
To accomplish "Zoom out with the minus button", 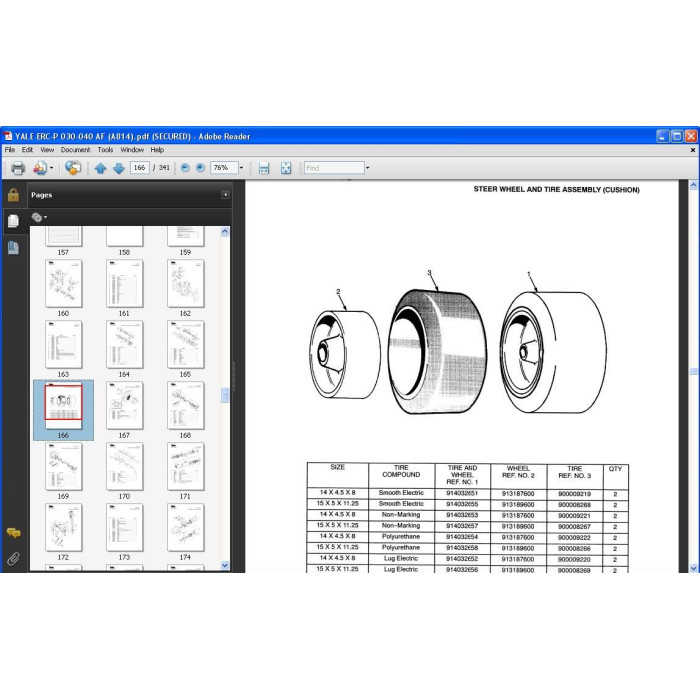I will [185, 168].
